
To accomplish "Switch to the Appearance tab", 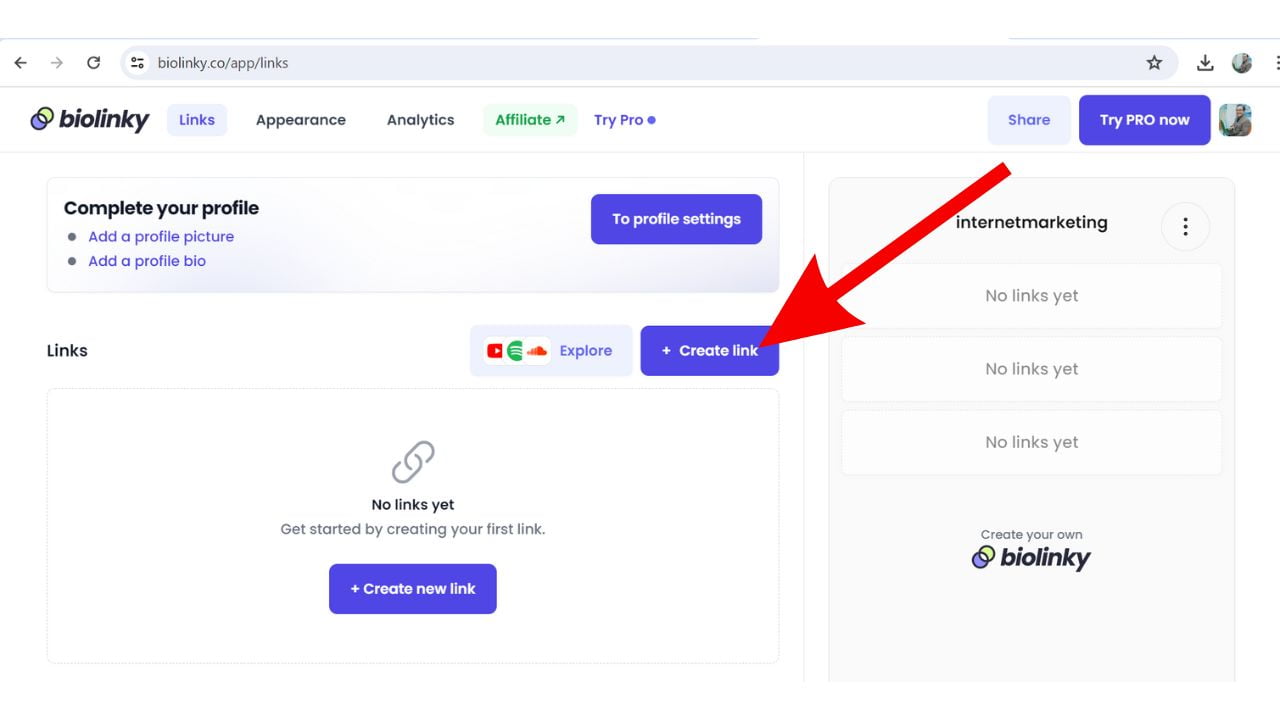I will [300, 120].
